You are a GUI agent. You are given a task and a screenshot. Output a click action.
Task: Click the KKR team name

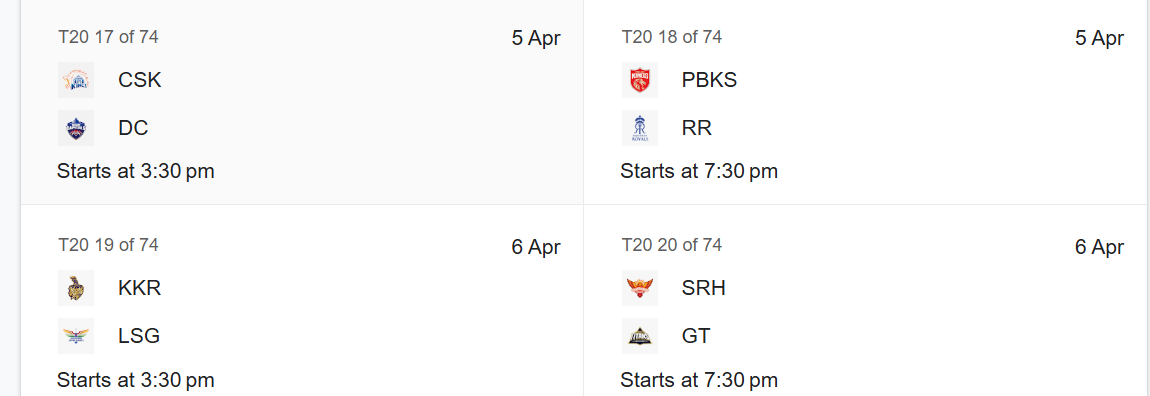[x=139, y=288]
